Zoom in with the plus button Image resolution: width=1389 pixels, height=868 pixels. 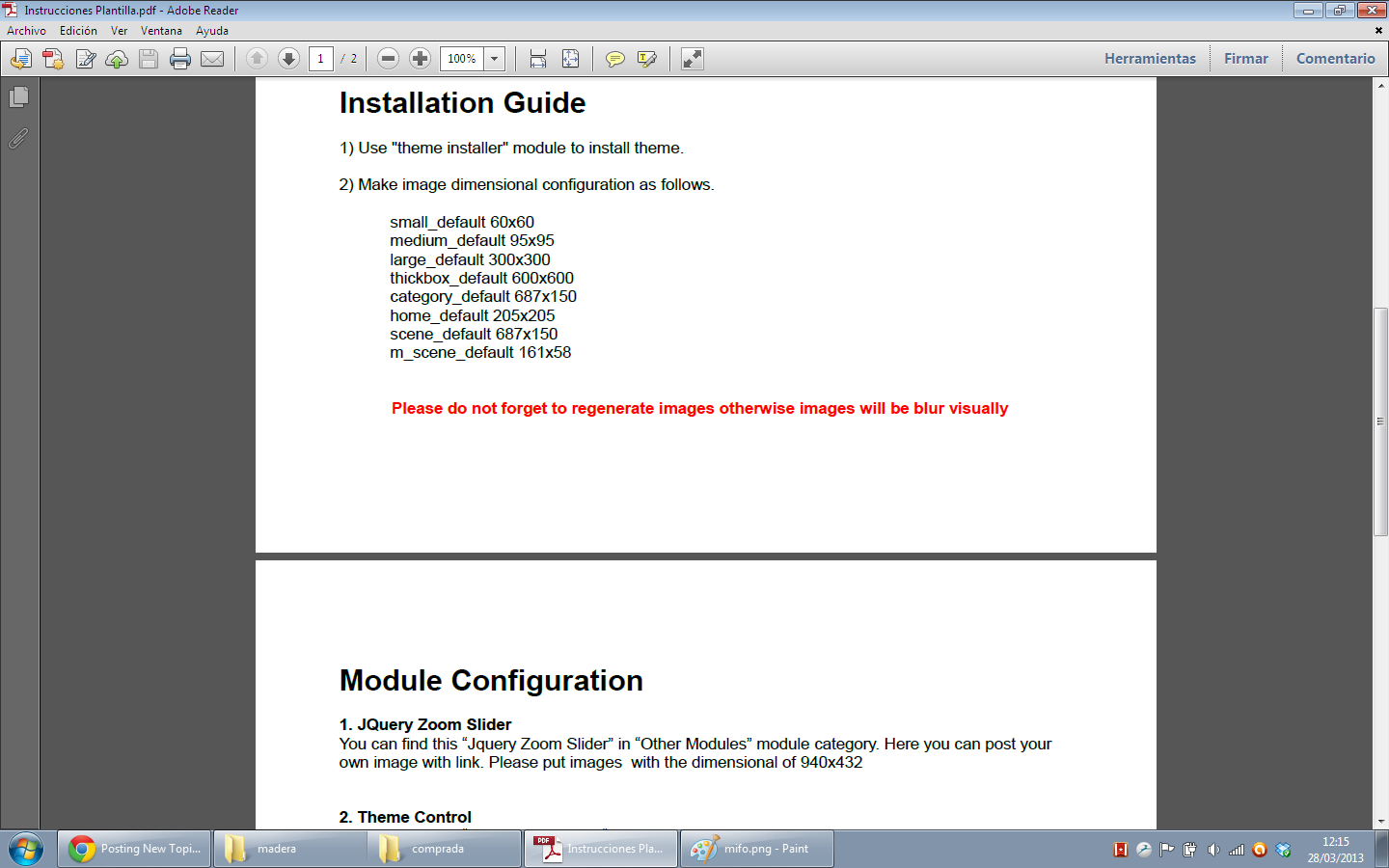click(x=420, y=59)
